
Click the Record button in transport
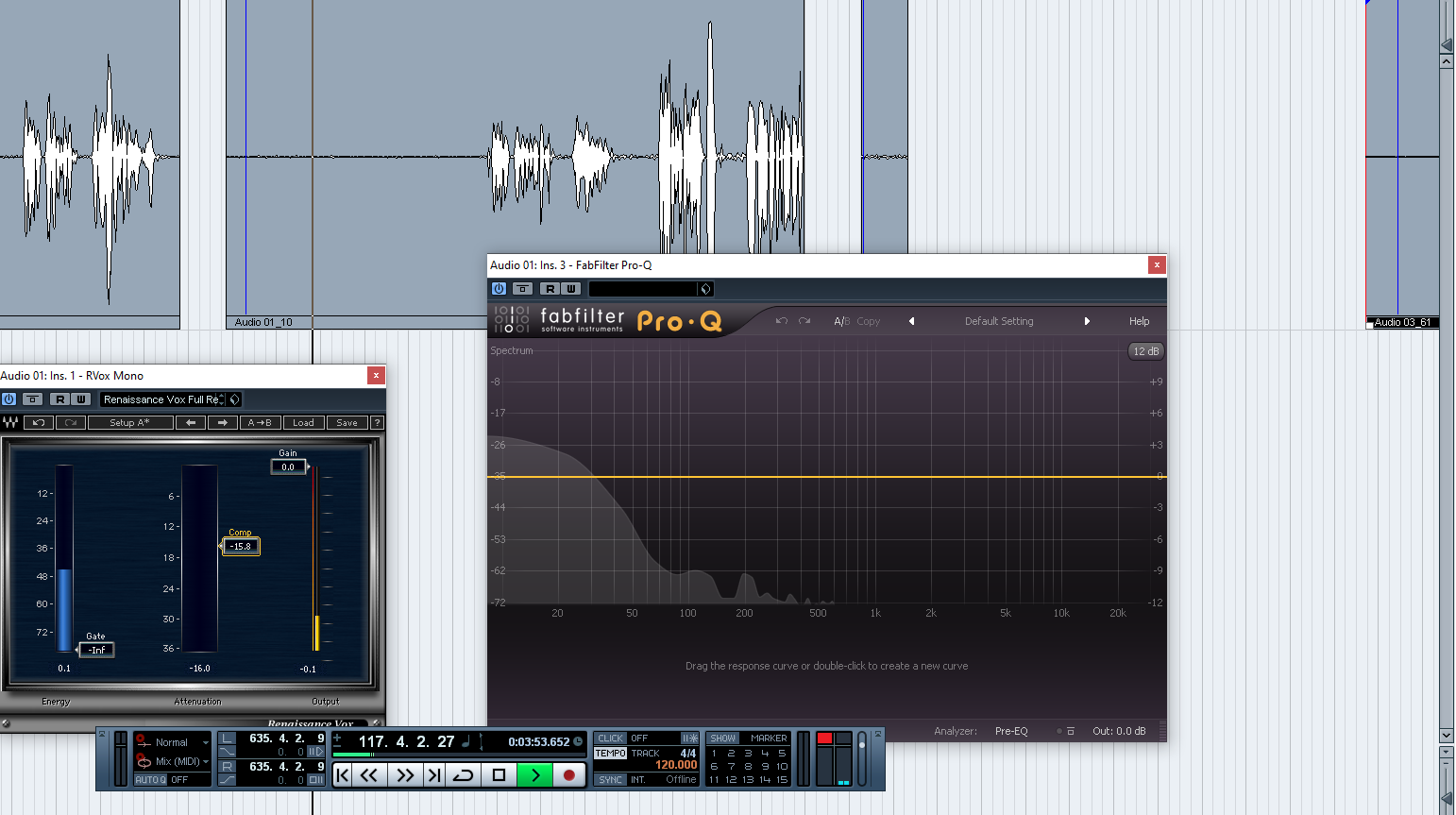click(568, 775)
